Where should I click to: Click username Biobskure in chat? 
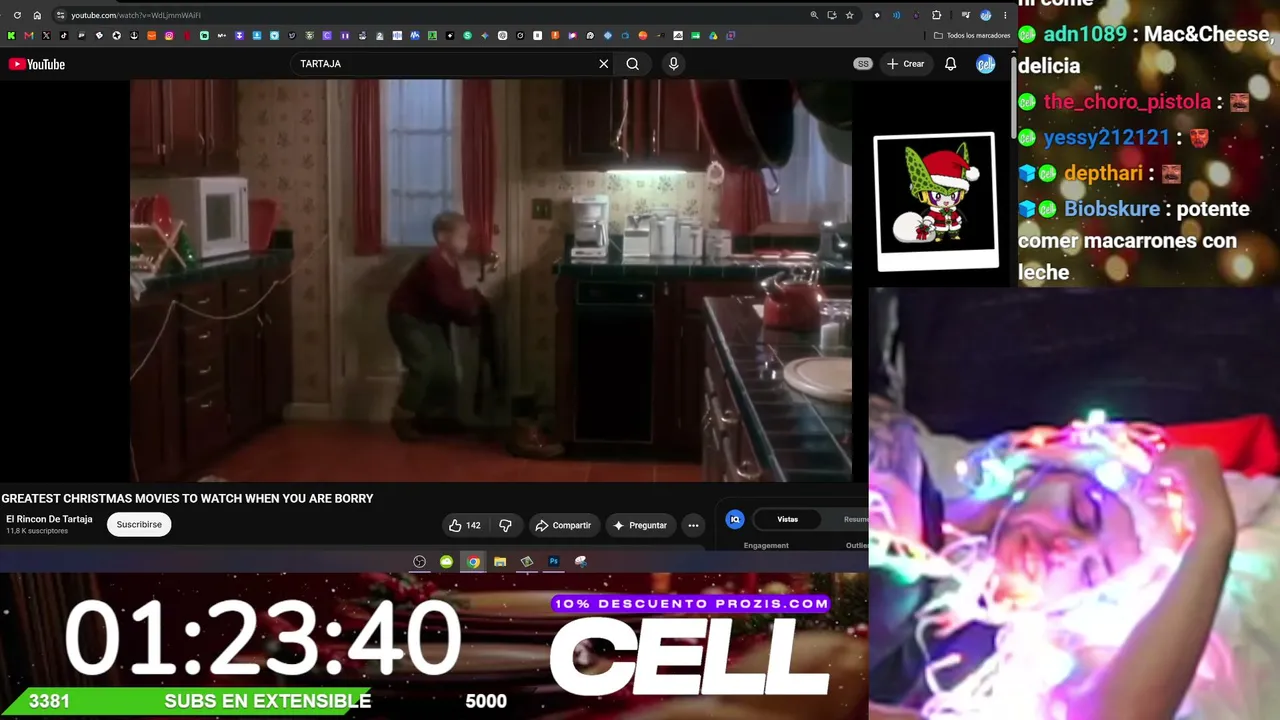[x=1112, y=209]
